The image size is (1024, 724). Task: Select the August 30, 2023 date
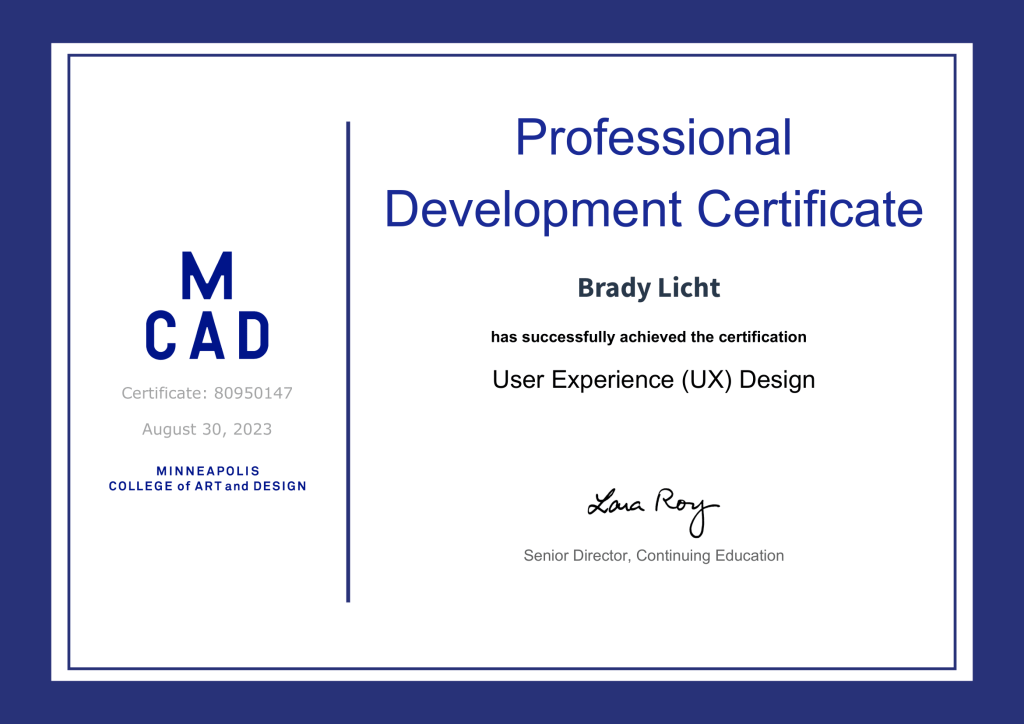[207, 430]
